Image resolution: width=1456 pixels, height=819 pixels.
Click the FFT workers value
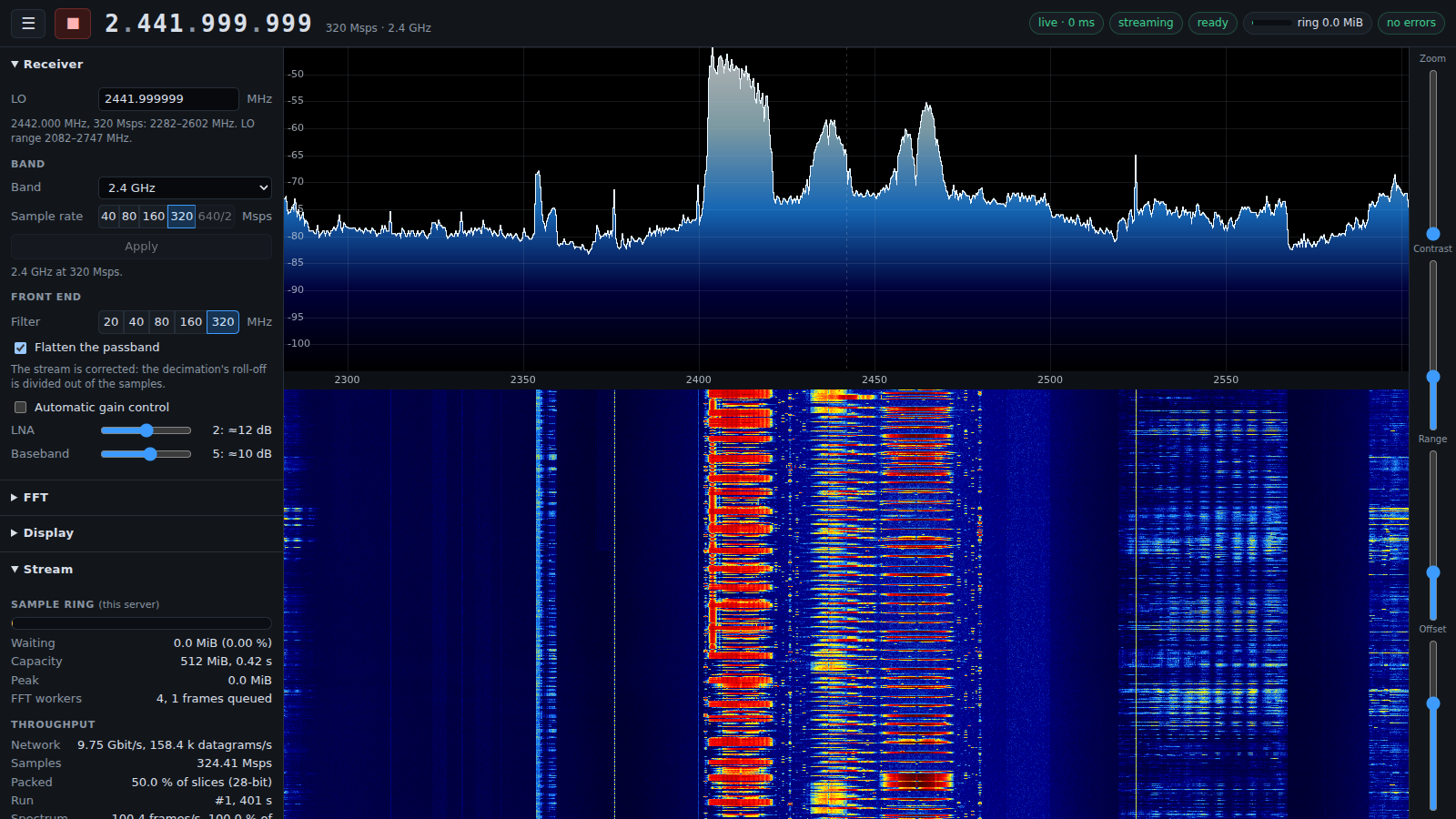click(214, 699)
